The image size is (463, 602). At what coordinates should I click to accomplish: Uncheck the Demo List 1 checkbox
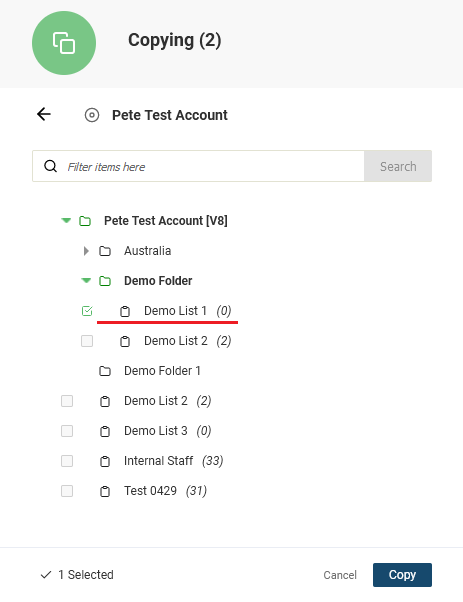tap(87, 311)
